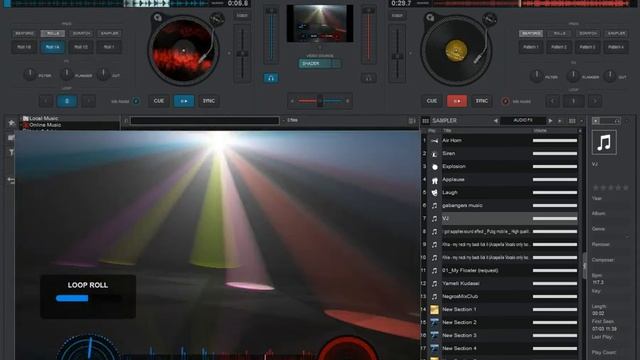This screenshot has width=640, height=360.
Task: Activate the Roll 1/4 pad on left deck
Action: tap(52, 47)
